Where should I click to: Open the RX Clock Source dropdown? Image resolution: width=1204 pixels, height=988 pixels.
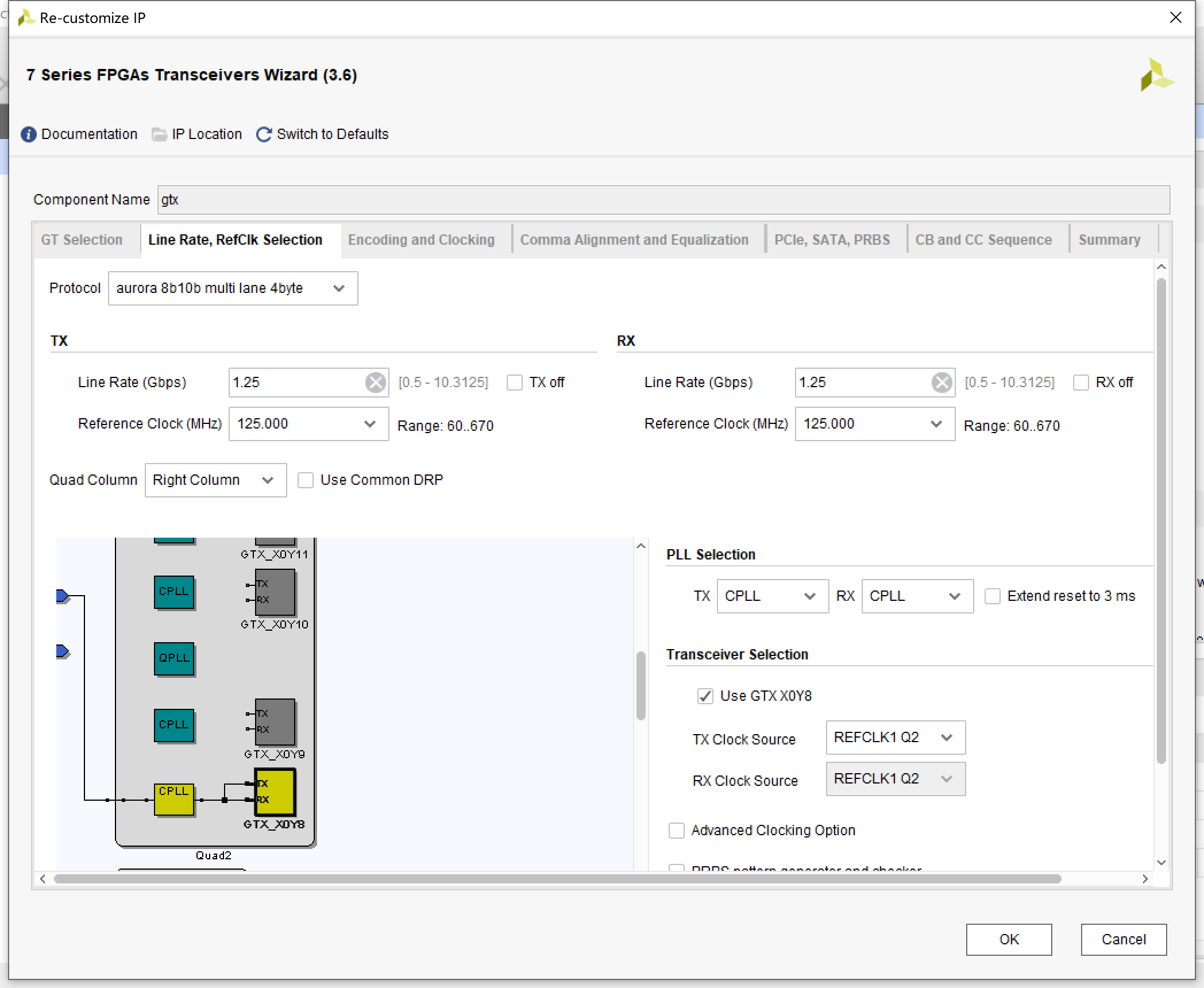(896, 779)
